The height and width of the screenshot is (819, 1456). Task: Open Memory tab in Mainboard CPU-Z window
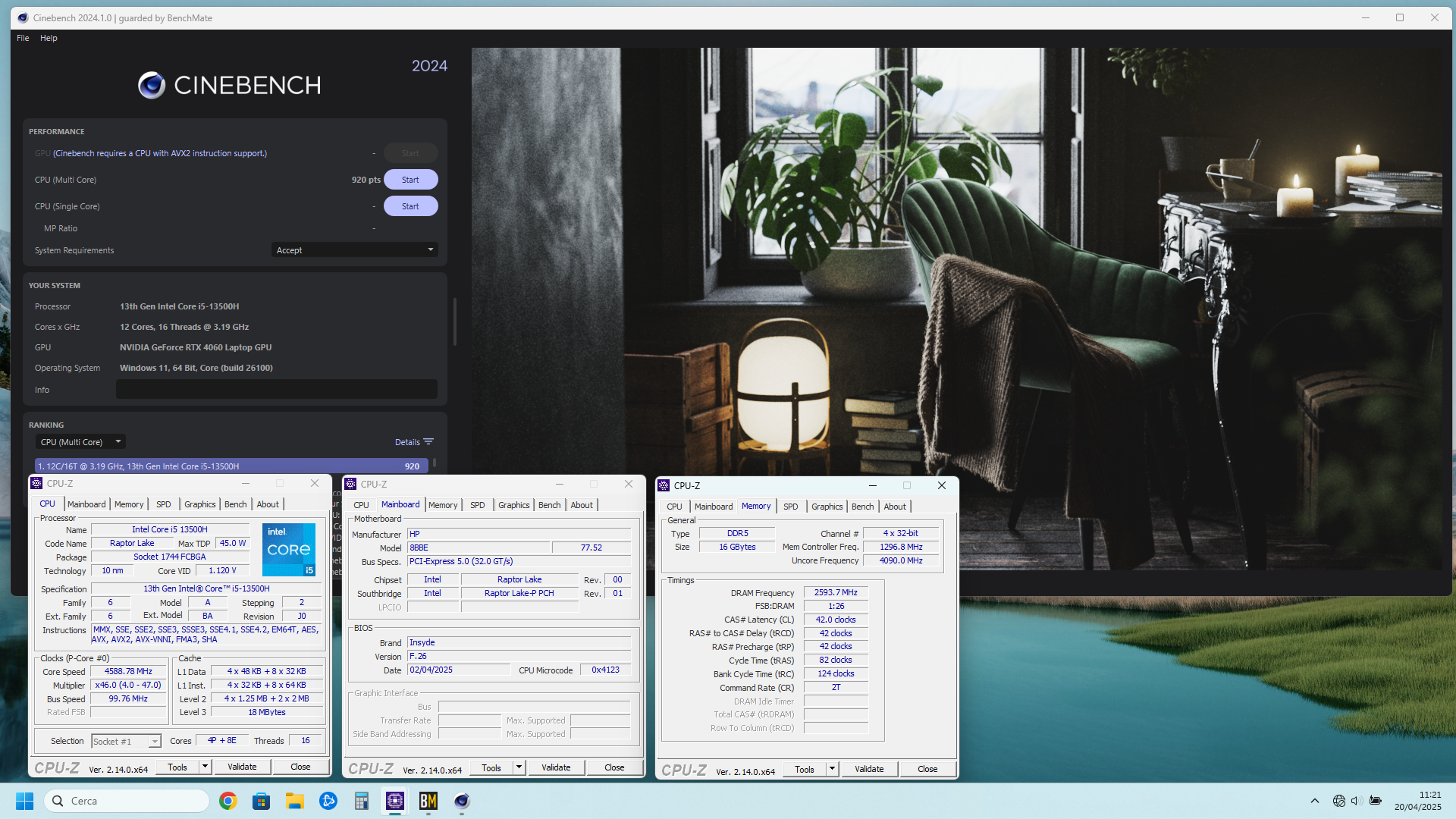[x=443, y=505]
